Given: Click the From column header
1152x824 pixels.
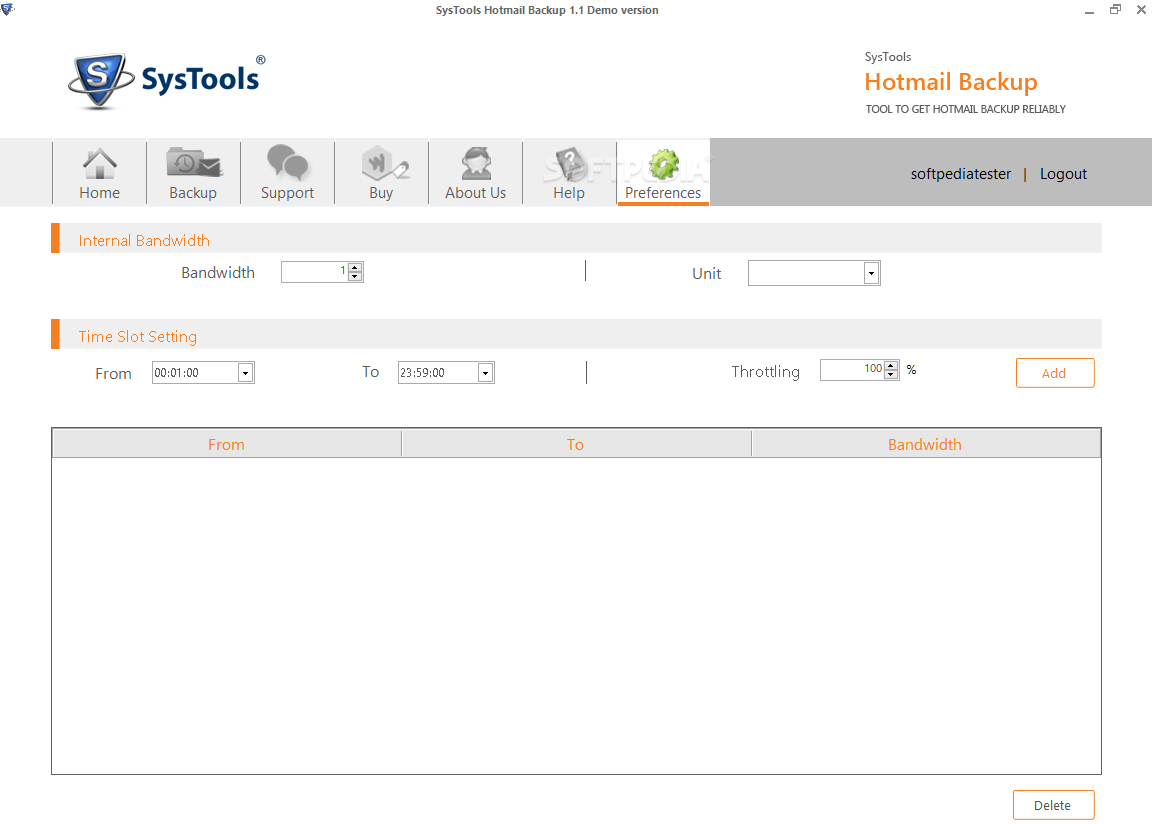Looking at the screenshot, I should point(226,444).
